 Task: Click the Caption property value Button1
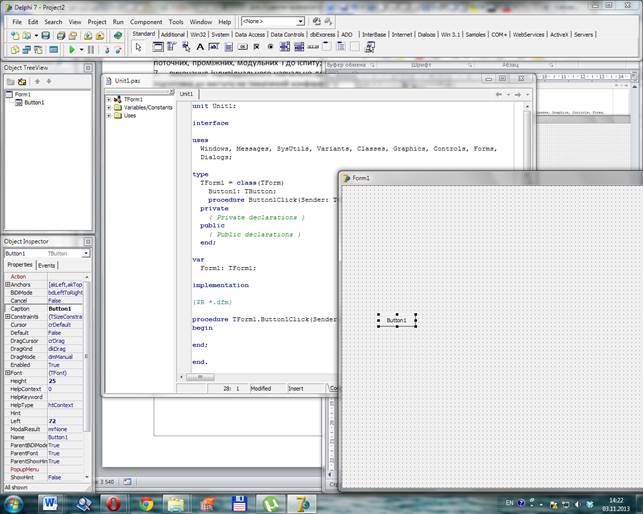pyautogui.click(x=65, y=308)
